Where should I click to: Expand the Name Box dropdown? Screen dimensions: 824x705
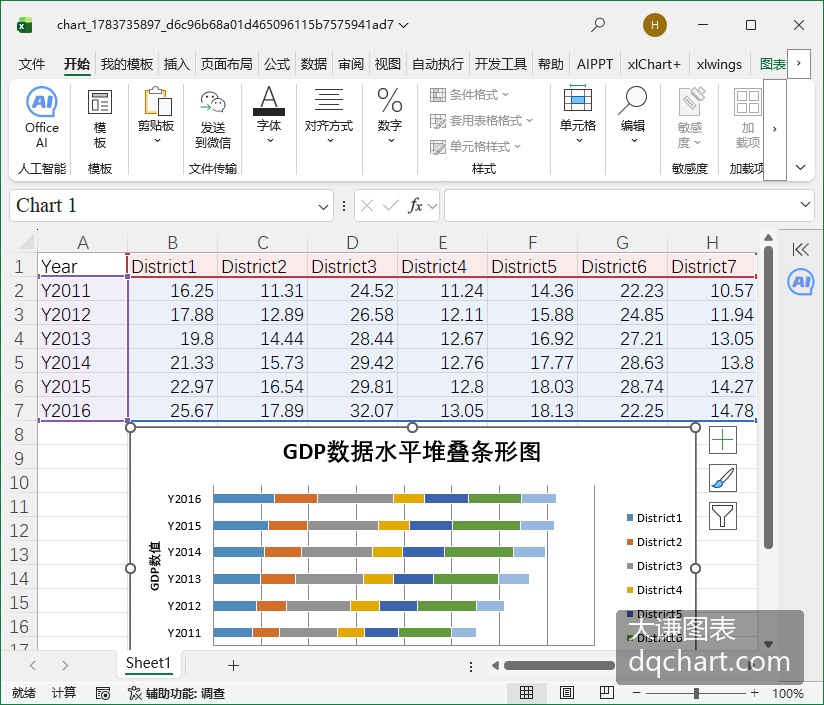tap(323, 206)
